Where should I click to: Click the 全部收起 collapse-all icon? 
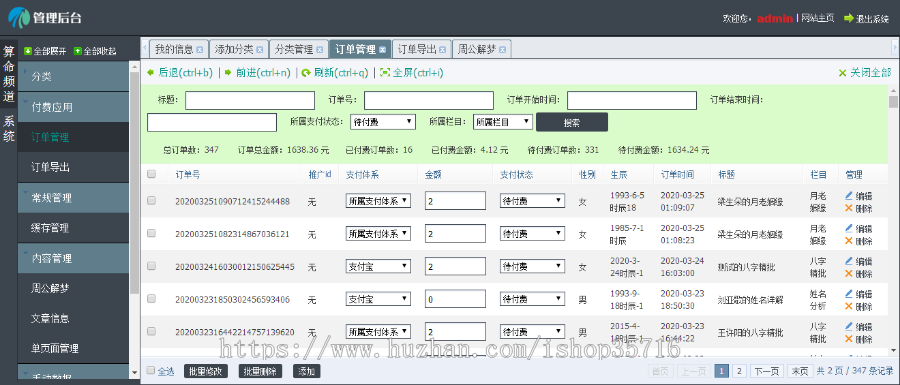point(77,51)
